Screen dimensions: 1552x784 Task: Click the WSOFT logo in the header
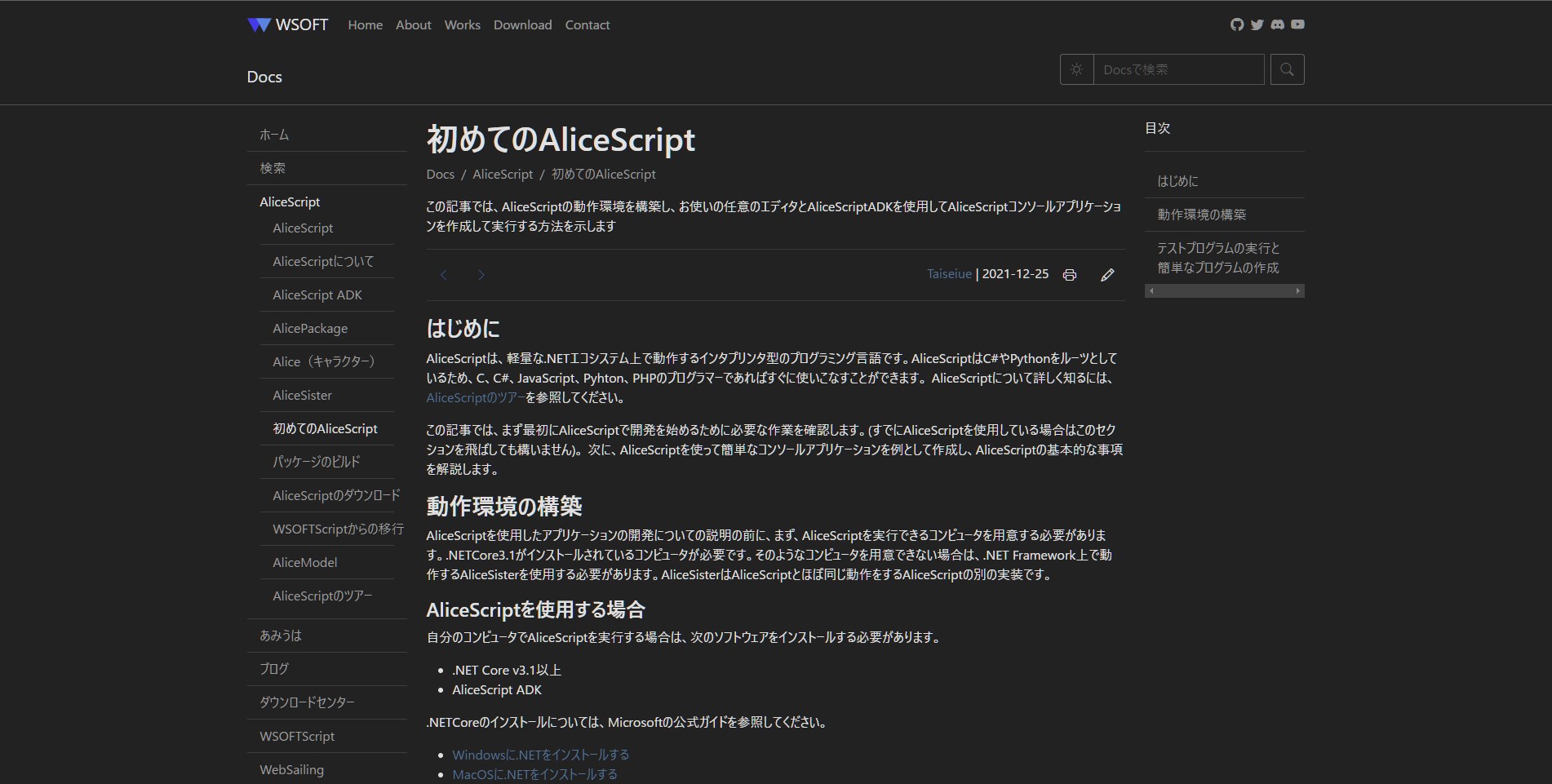pyautogui.click(x=286, y=24)
